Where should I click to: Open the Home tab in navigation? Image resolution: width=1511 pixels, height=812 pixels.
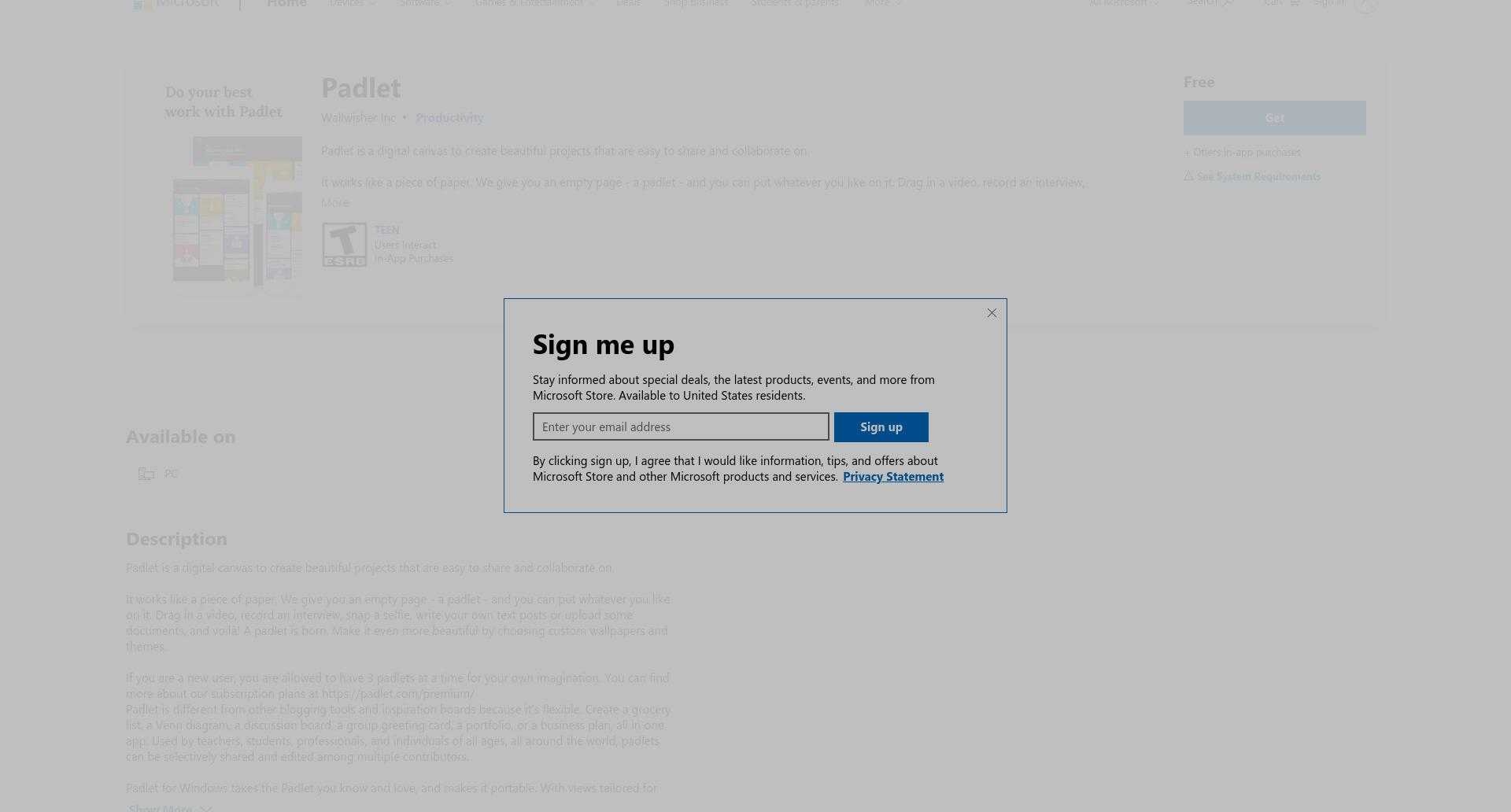[x=286, y=3]
